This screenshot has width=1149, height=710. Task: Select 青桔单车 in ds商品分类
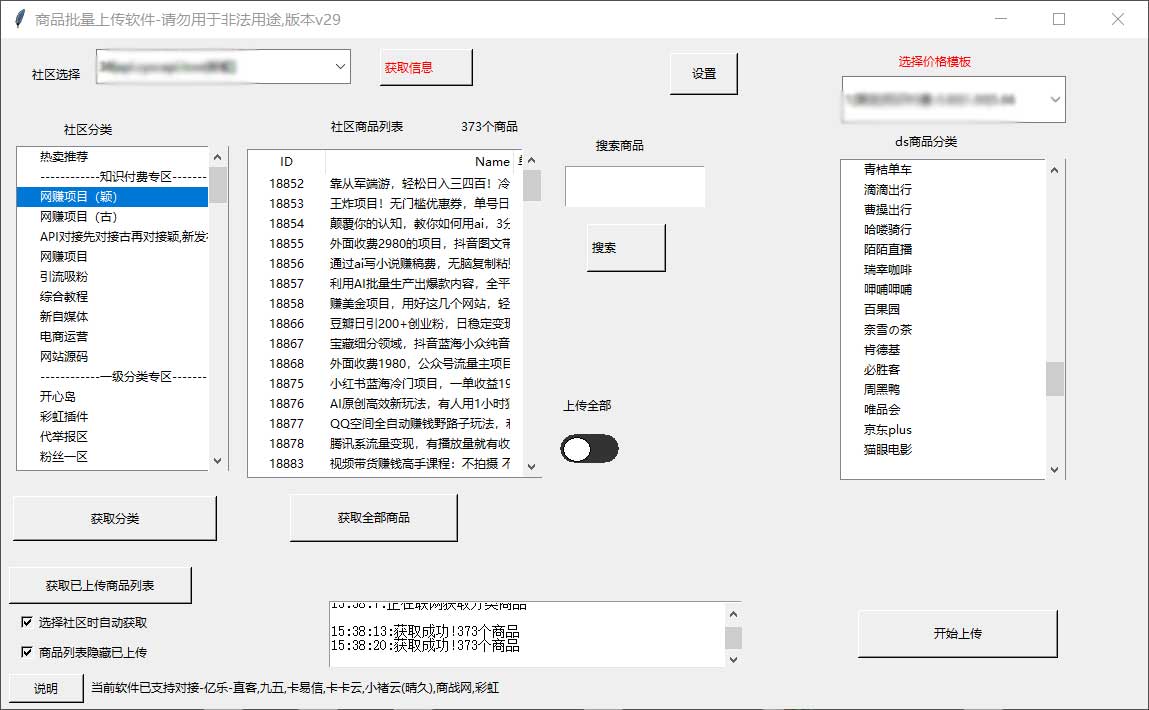[943, 169]
